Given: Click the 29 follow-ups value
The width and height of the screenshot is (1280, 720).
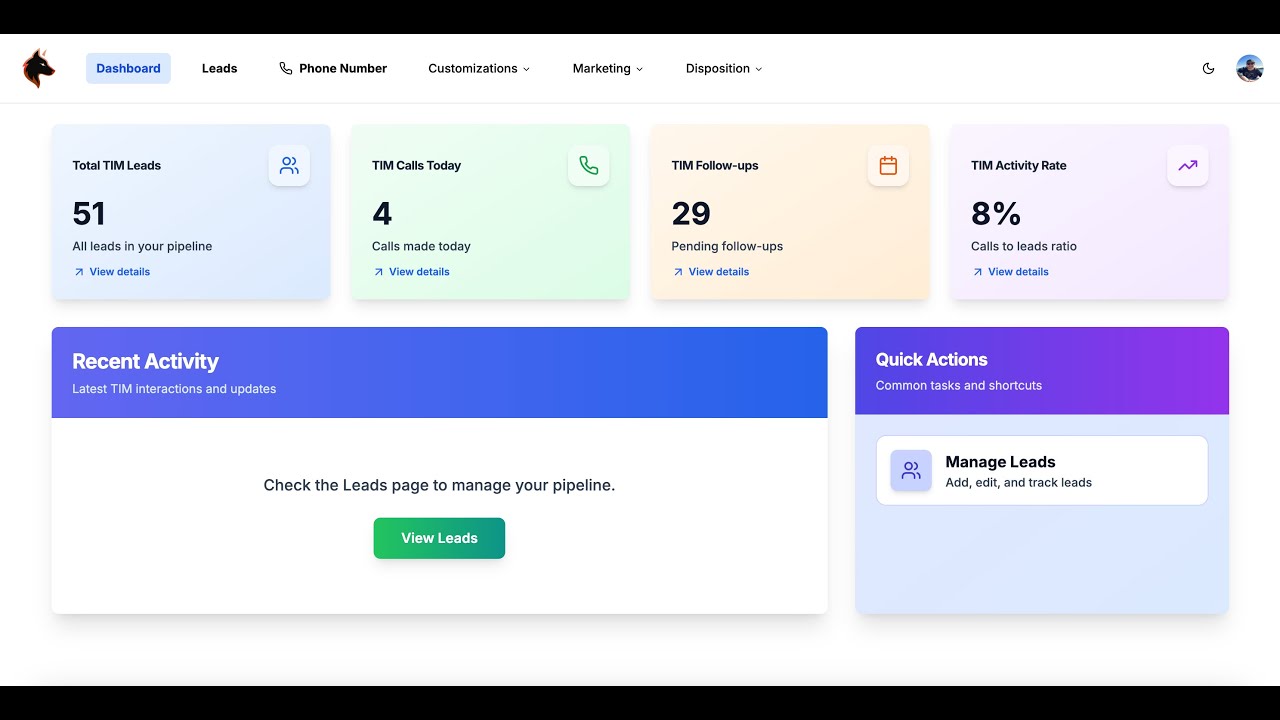Looking at the screenshot, I should click(691, 213).
